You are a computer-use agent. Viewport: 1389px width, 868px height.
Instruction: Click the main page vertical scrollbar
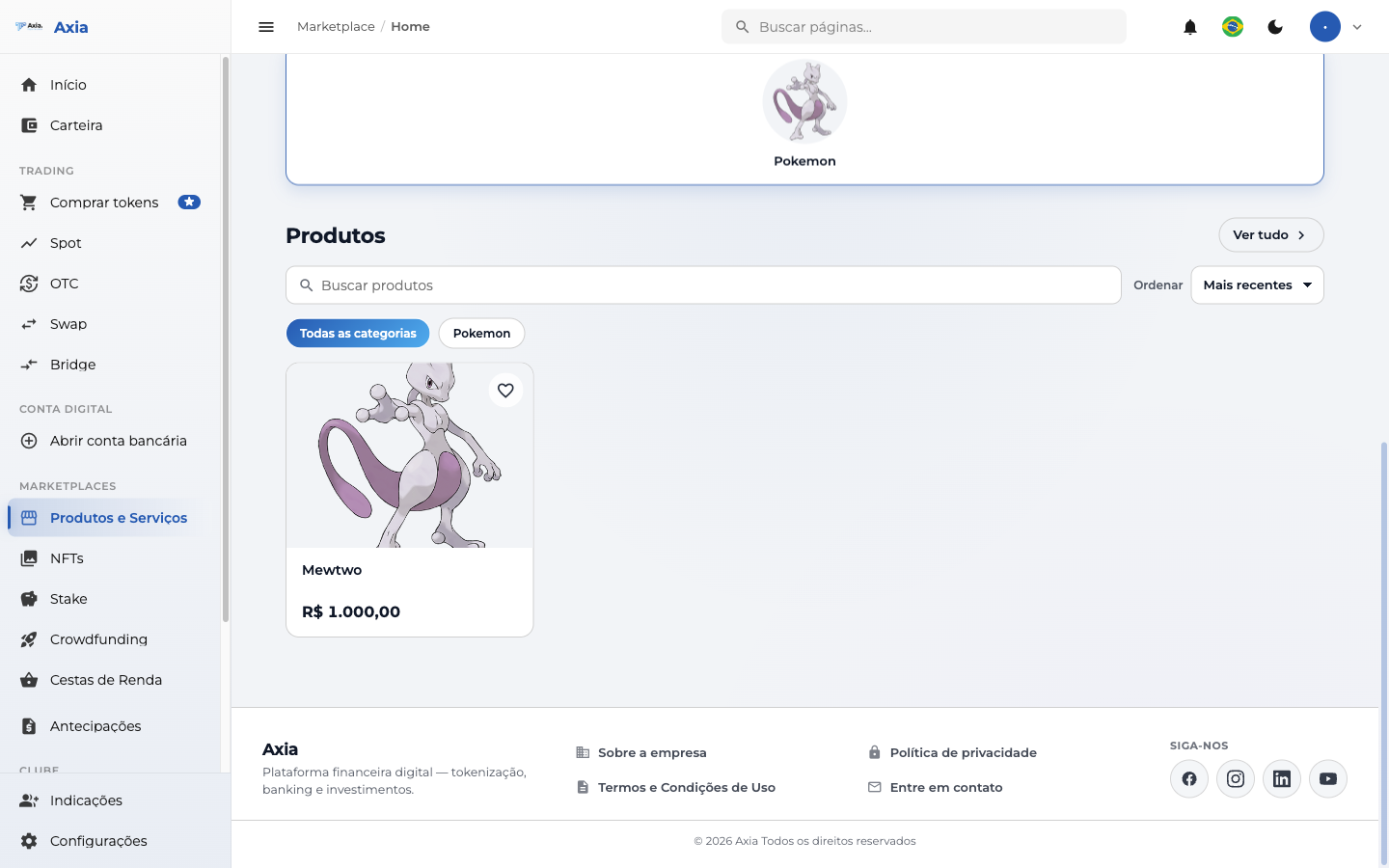point(1384,653)
